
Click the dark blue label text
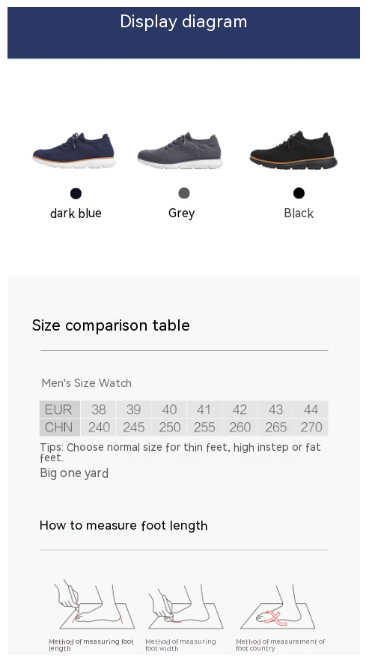coord(76,213)
